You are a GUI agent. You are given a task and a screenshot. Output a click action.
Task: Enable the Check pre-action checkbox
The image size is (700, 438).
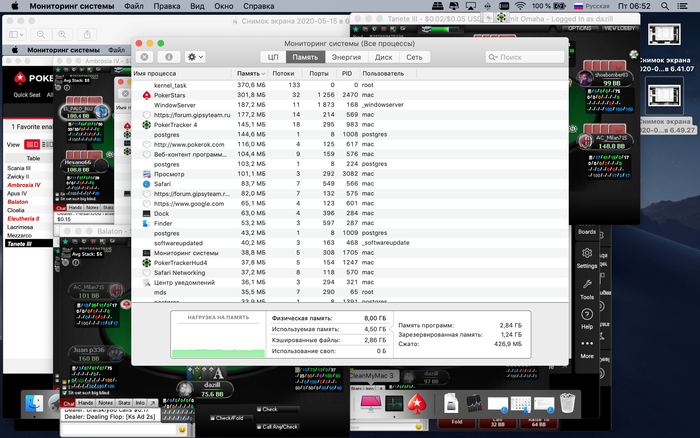click(x=259, y=409)
